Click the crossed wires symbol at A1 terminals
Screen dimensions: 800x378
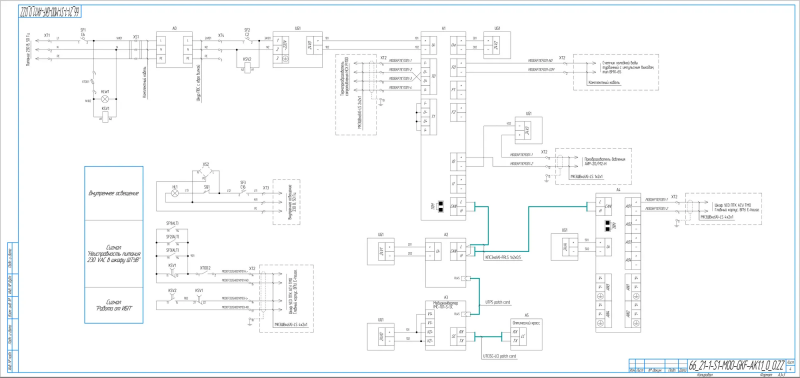pyautogui.click(x=415, y=75)
